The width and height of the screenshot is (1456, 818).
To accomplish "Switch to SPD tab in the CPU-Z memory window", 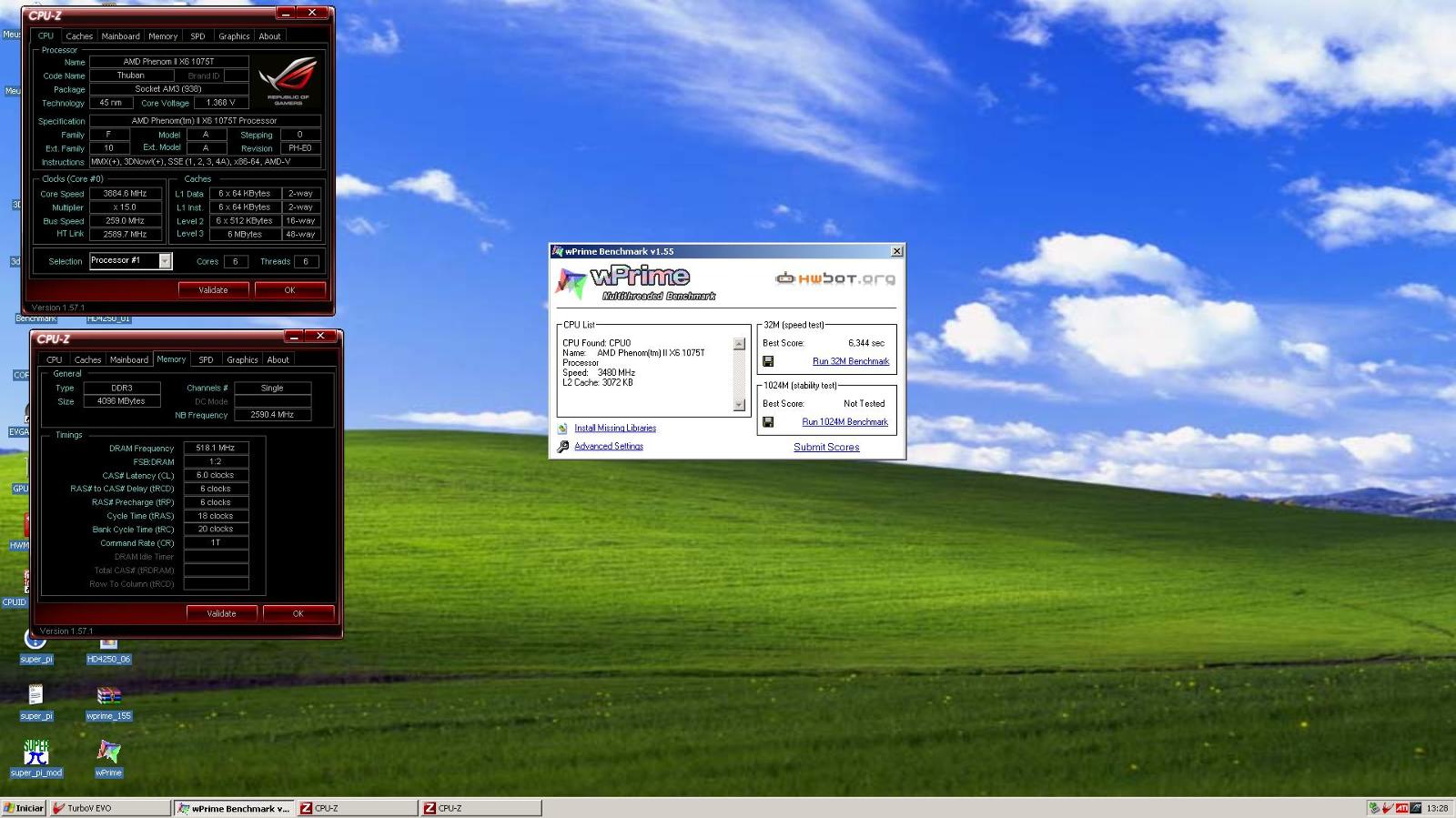I will [206, 359].
